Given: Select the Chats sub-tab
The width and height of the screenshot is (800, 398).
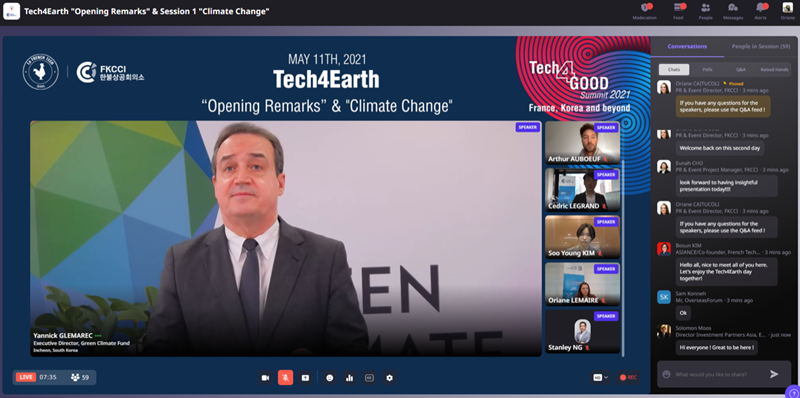Looking at the screenshot, I should click(x=673, y=69).
